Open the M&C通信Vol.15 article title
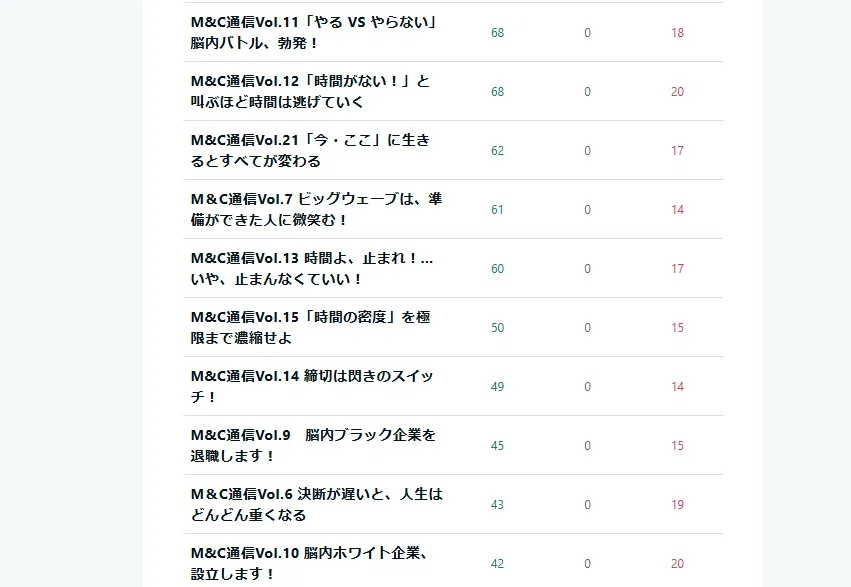This screenshot has width=851, height=587. tap(311, 328)
